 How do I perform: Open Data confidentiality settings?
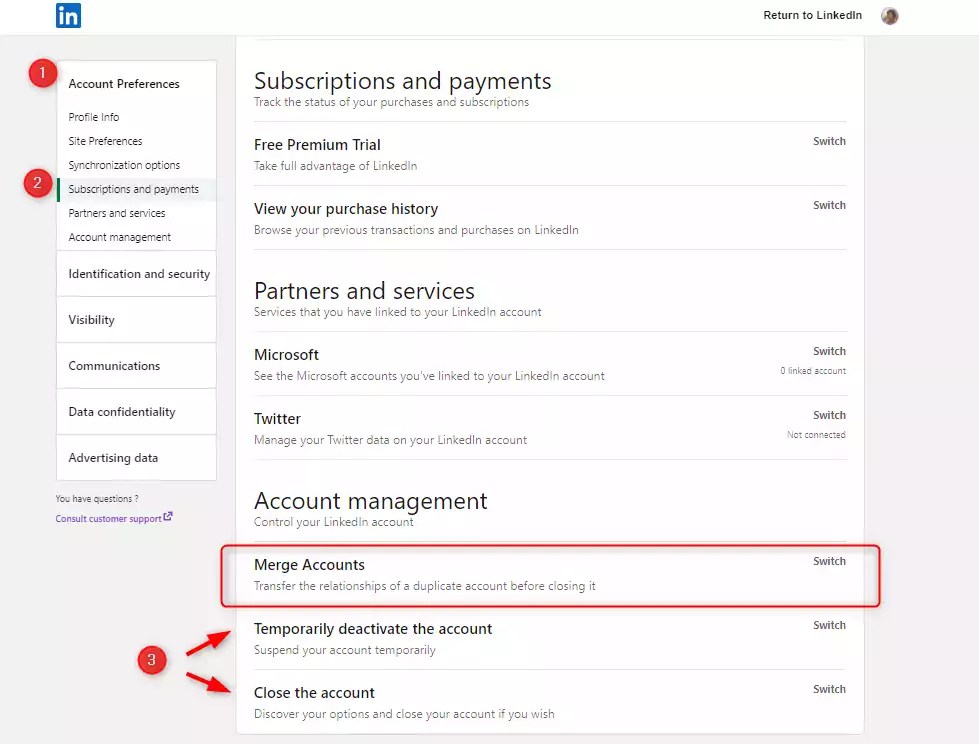(x=120, y=411)
